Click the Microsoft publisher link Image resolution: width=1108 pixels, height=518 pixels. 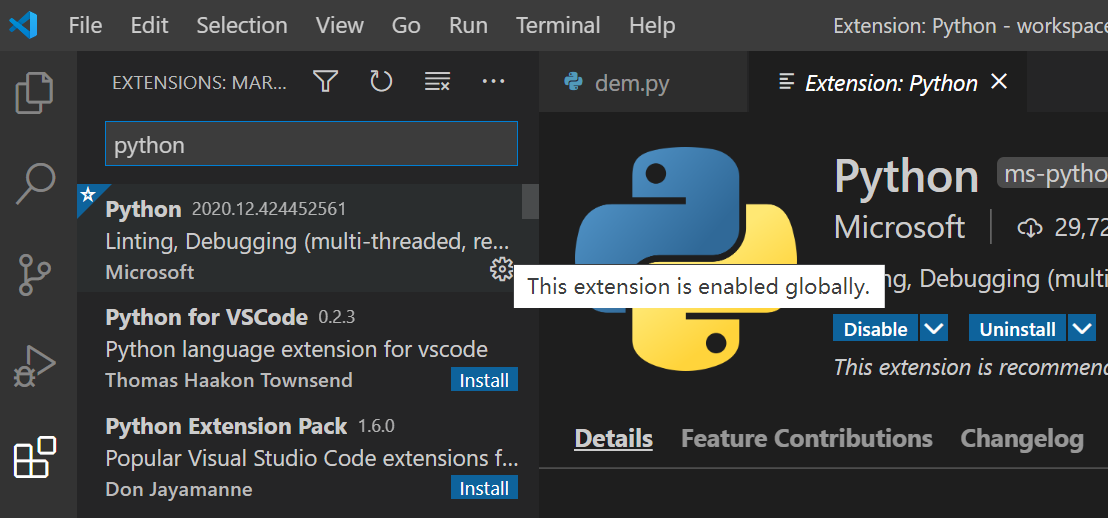[x=900, y=228]
